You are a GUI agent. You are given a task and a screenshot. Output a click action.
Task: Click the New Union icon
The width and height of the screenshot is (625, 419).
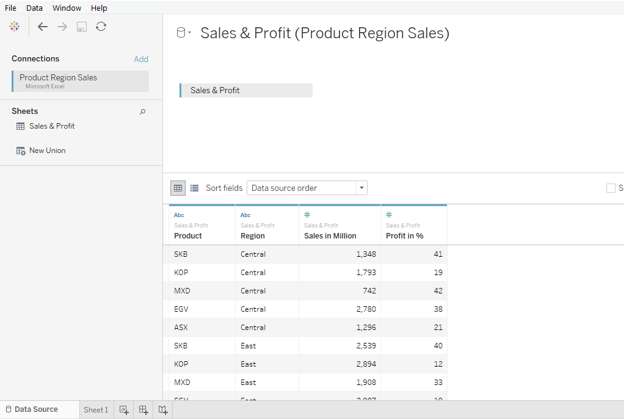(x=20, y=151)
